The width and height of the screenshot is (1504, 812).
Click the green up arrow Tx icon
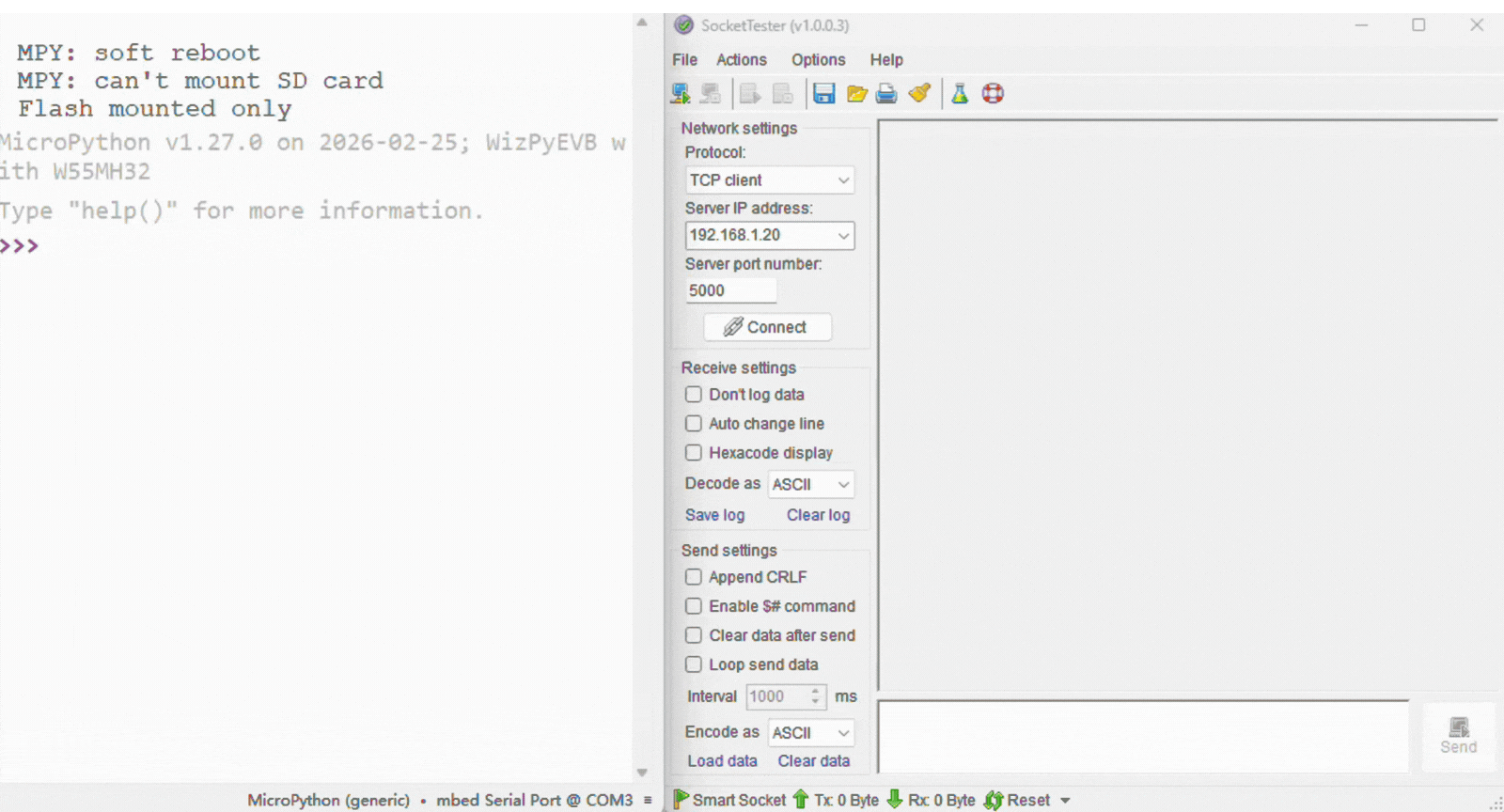pos(801,800)
